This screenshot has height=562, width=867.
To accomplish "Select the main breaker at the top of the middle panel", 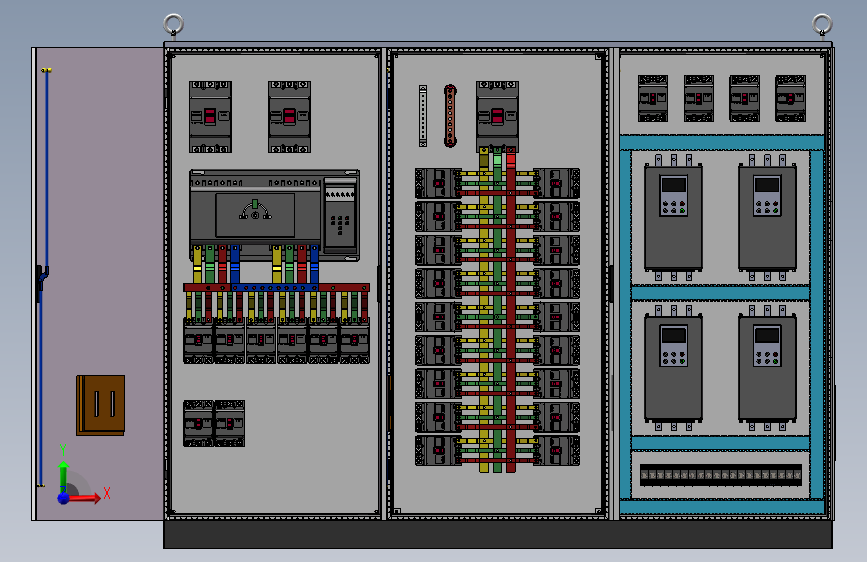I will pos(497,117).
